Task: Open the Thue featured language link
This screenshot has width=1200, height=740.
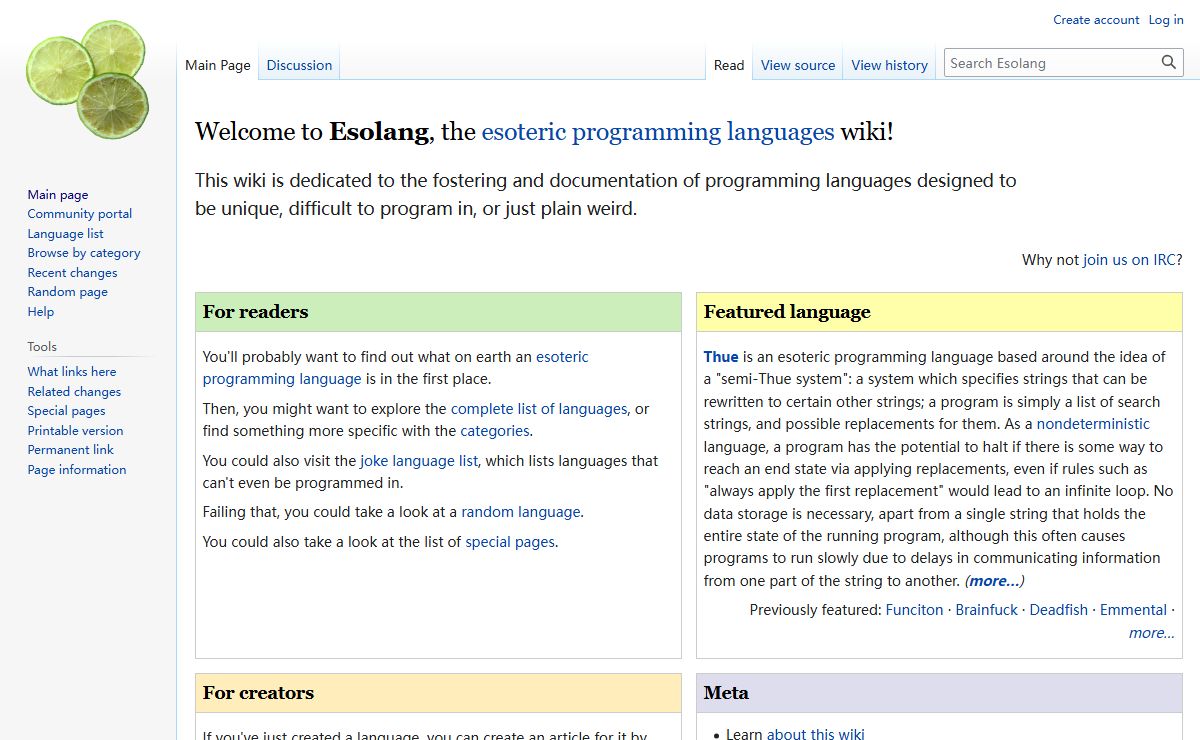Action: pos(721,357)
